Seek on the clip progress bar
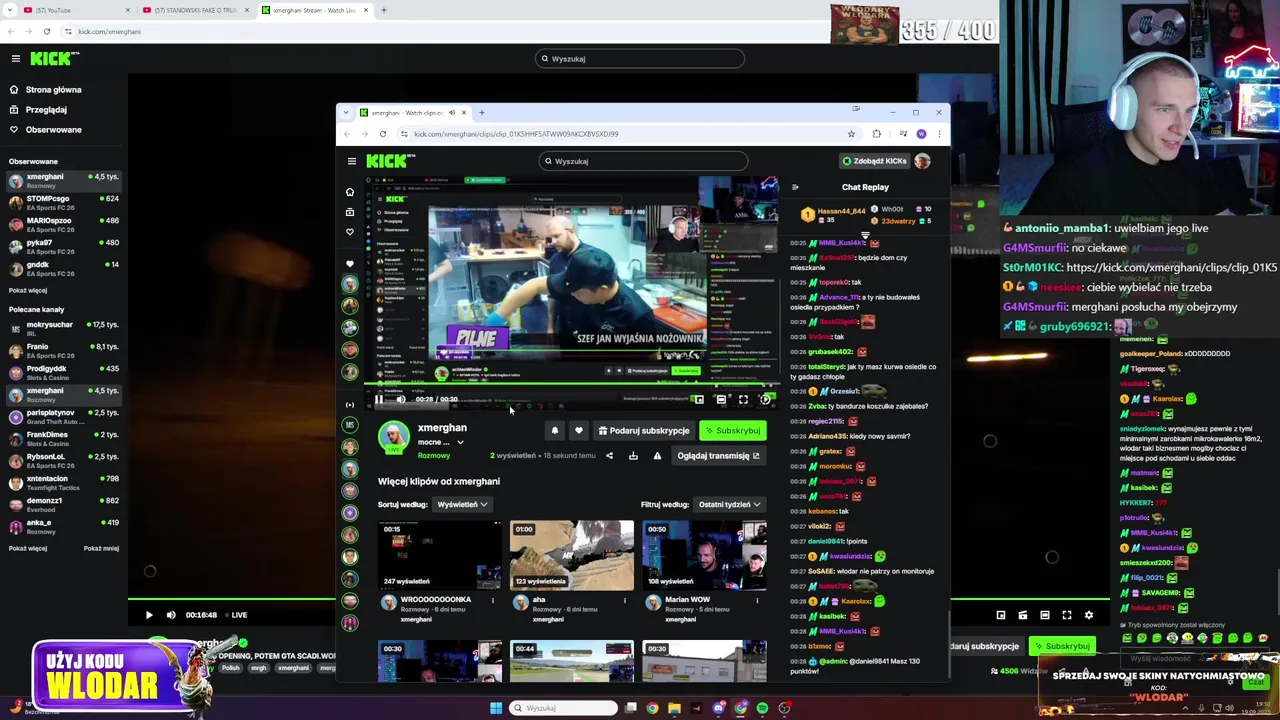1280x720 pixels. (x=572, y=385)
